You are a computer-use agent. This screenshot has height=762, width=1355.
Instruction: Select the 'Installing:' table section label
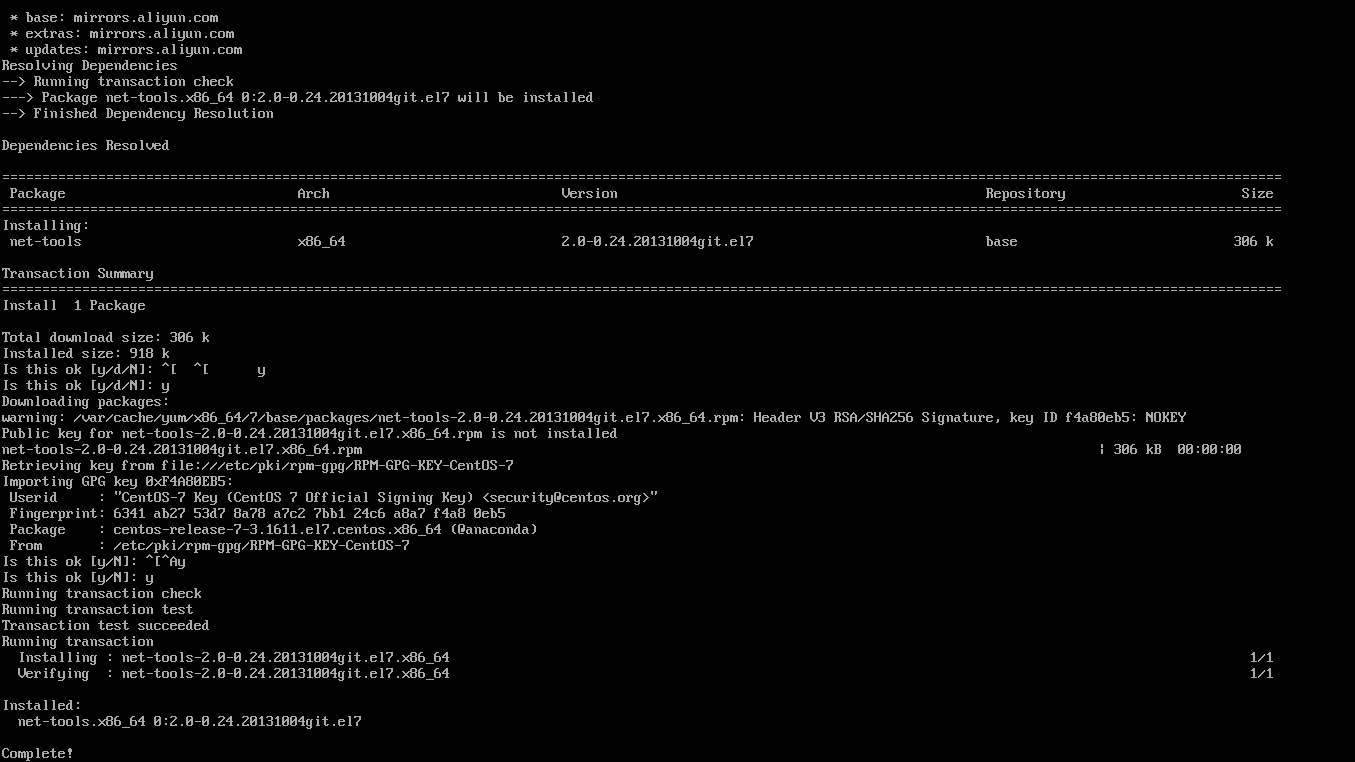(x=46, y=225)
